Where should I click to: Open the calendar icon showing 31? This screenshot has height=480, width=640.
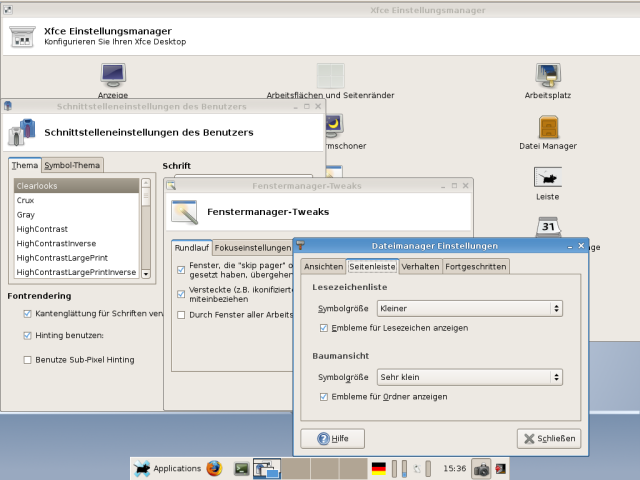click(x=548, y=227)
